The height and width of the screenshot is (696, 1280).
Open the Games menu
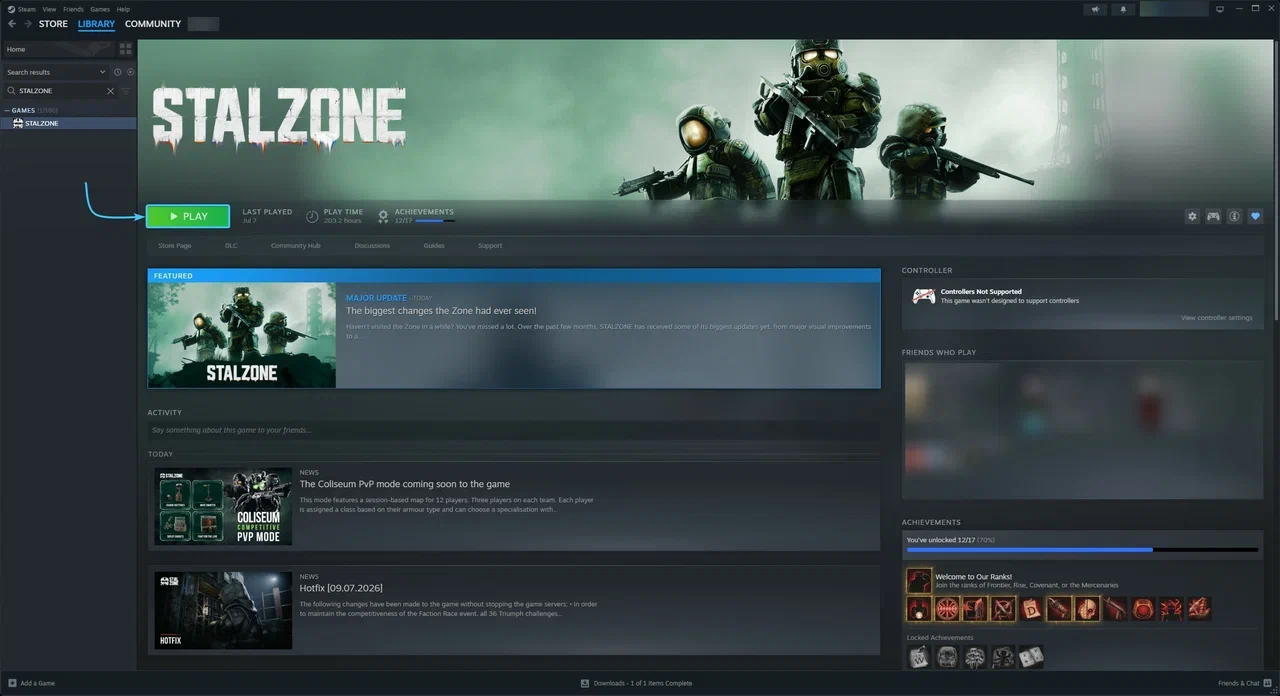[100, 9]
